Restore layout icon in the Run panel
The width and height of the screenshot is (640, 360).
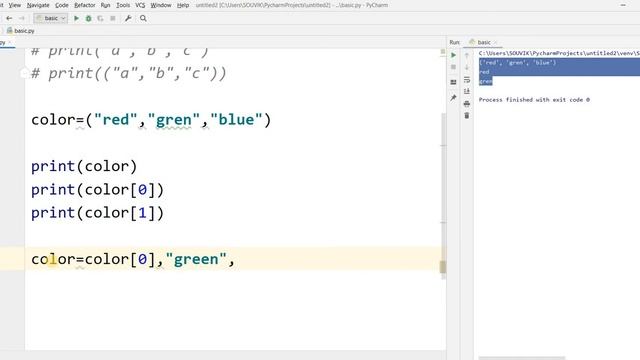point(453,82)
